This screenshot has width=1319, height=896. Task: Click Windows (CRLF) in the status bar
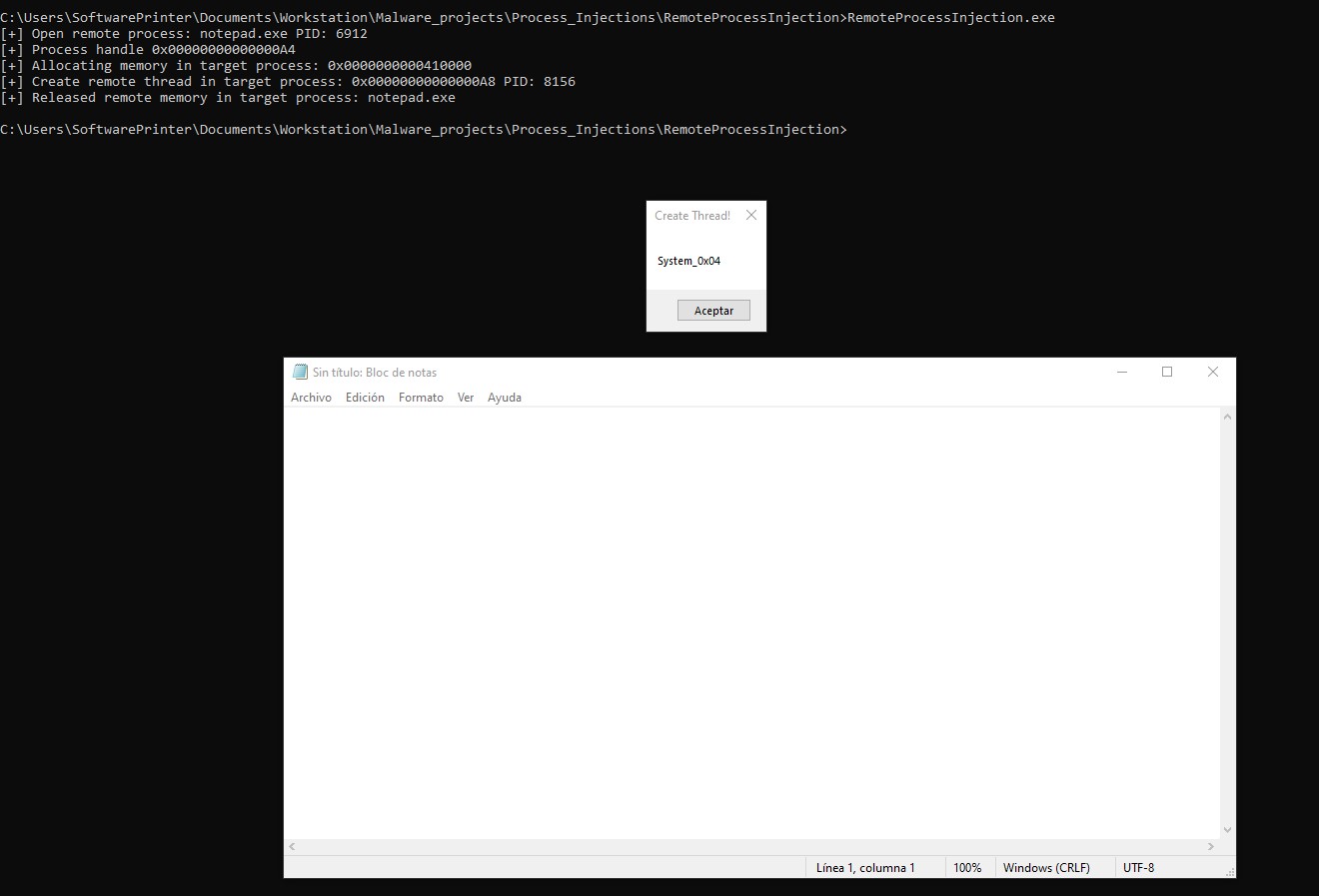click(1046, 868)
